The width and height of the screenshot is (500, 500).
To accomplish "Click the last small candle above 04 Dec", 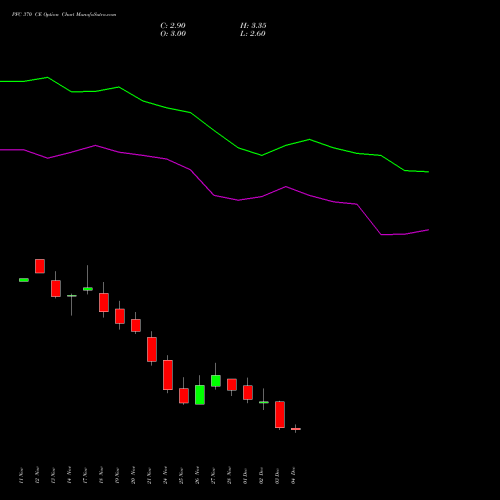I will click(296, 429).
